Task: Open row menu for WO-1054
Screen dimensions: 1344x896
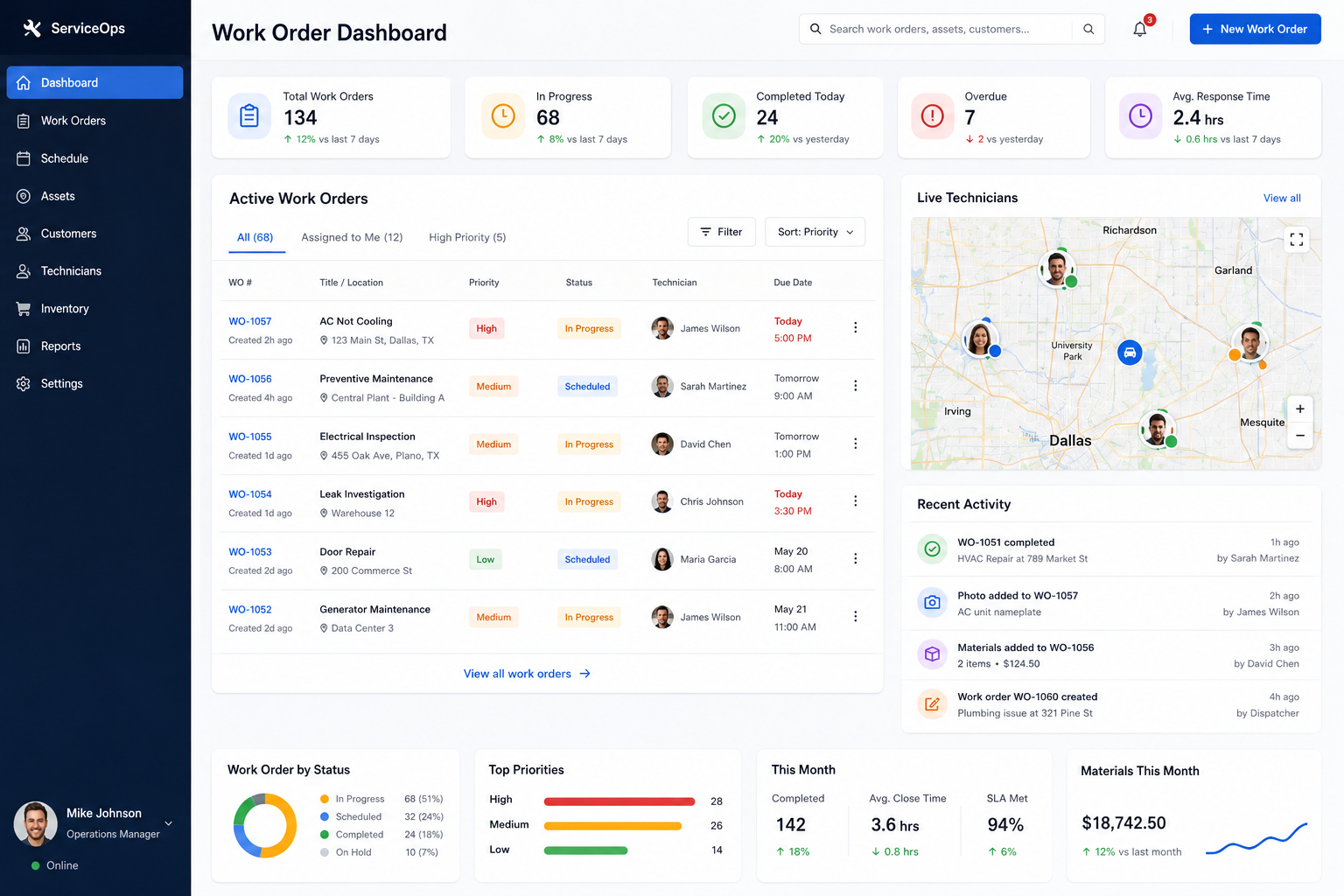Action: 855,501
